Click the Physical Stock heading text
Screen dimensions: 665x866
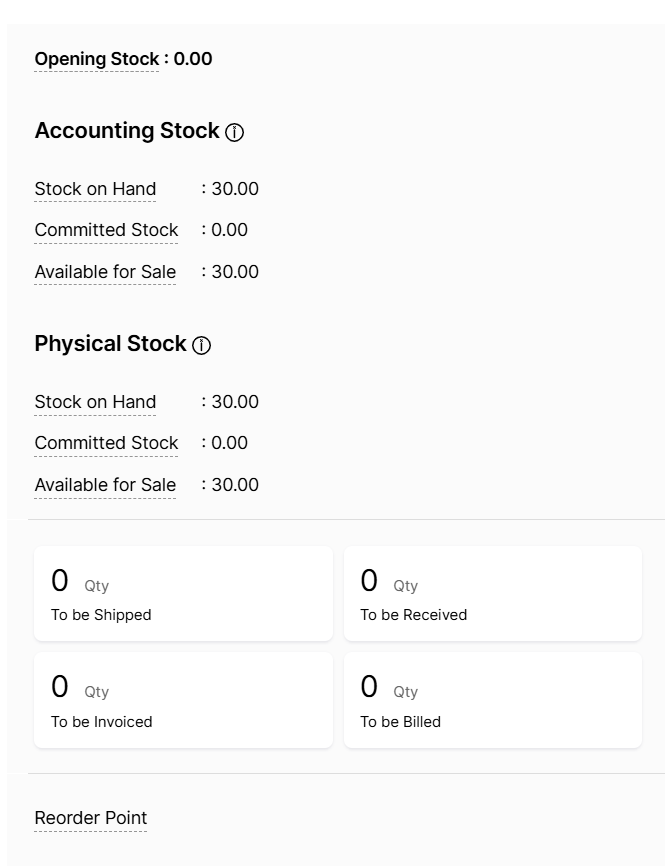(110, 344)
